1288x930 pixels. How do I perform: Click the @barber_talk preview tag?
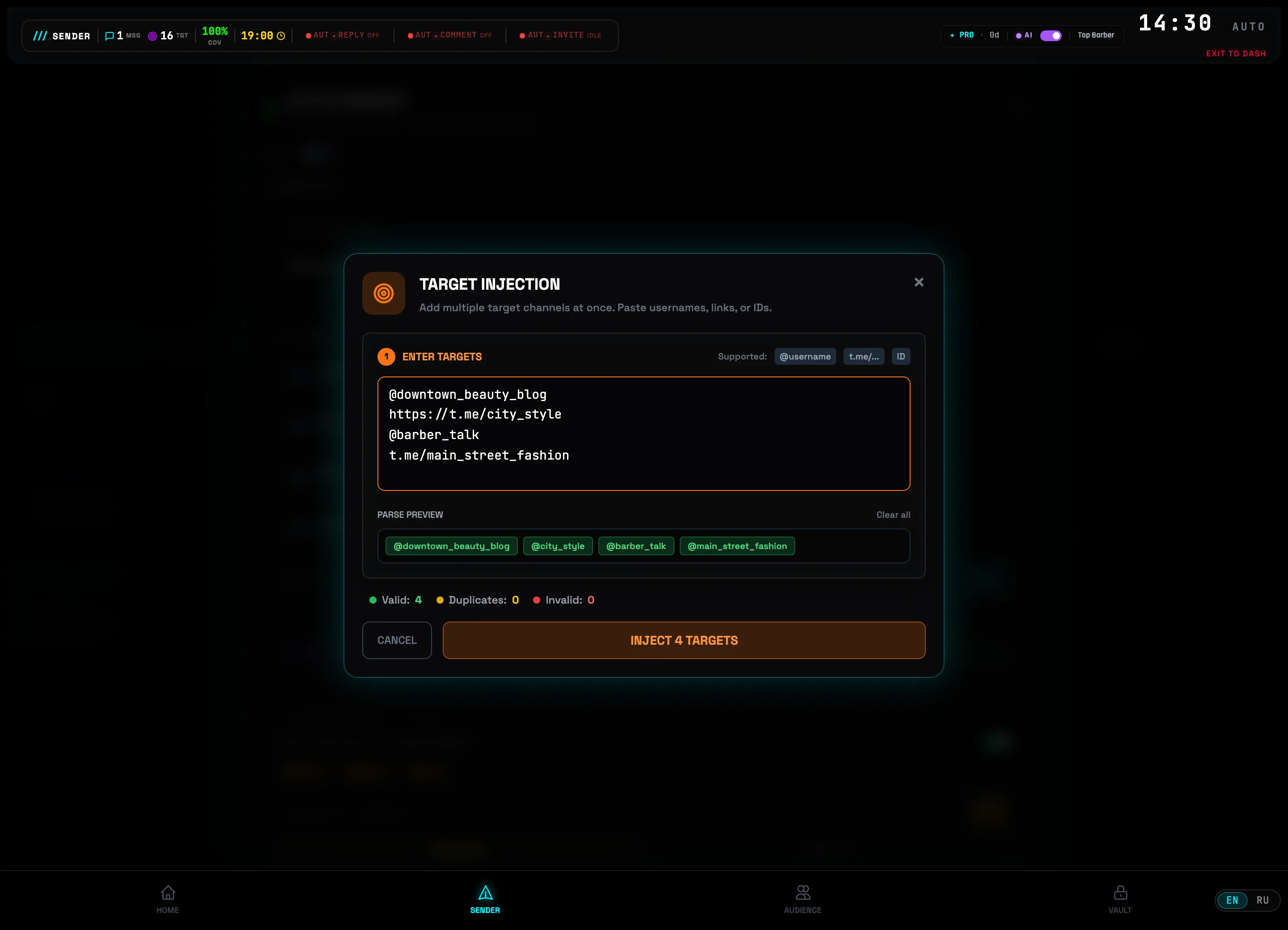636,545
